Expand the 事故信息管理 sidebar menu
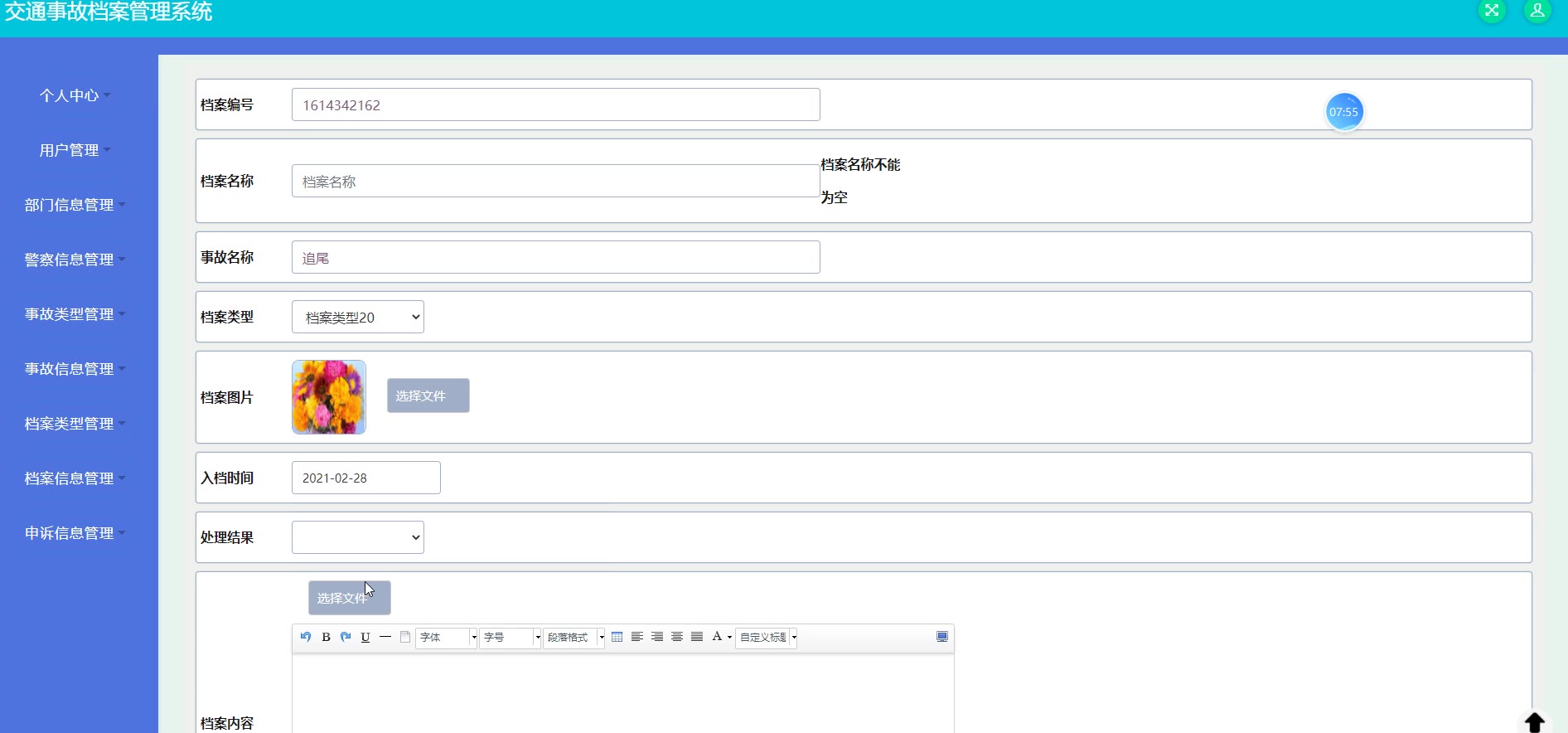The image size is (1568, 733). [x=75, y=369]
